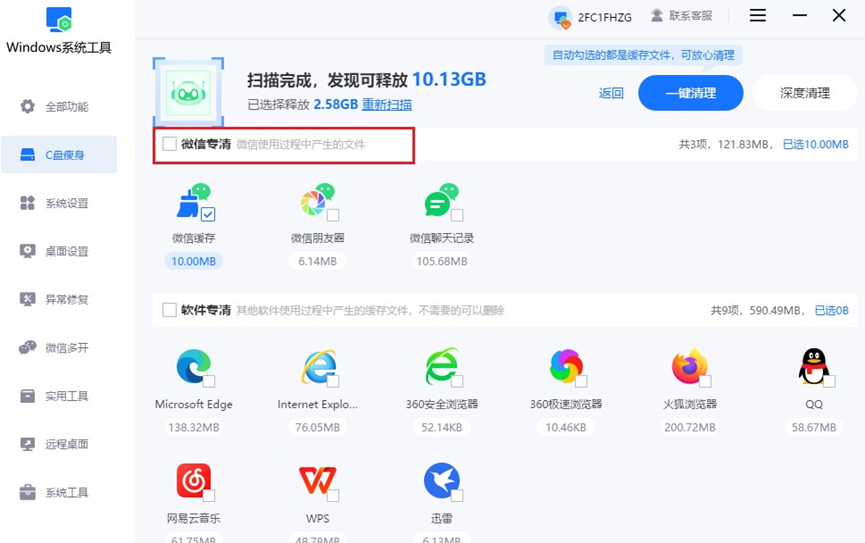Click the 返回 link
865x543 pixels.
[611, 93]
